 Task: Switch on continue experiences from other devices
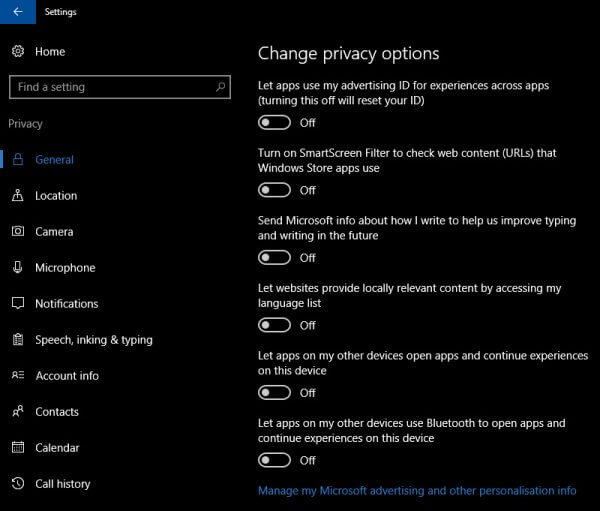point(274,392)
